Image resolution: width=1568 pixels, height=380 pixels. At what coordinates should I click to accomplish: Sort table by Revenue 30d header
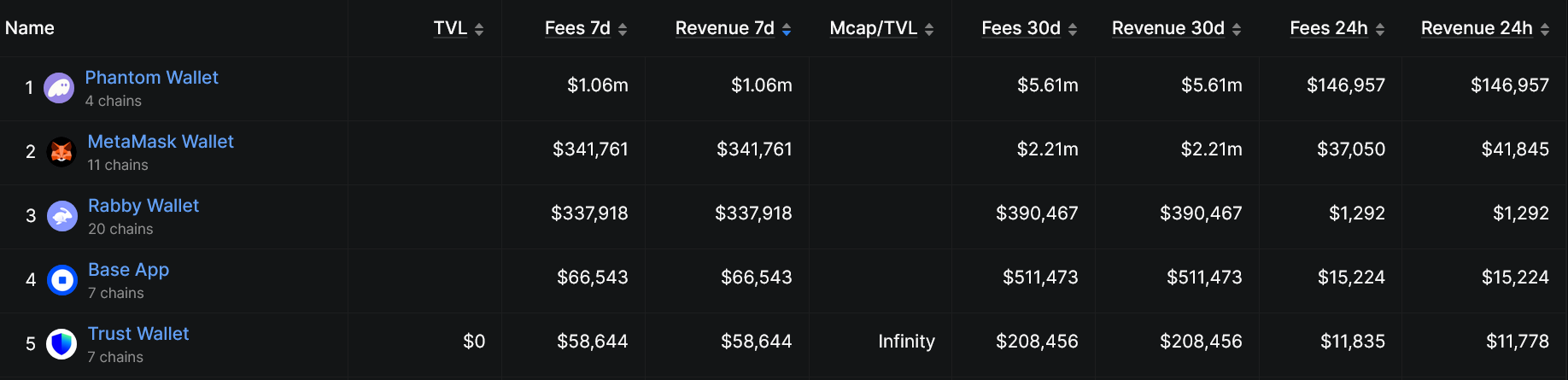click(x=1167, y=28)
